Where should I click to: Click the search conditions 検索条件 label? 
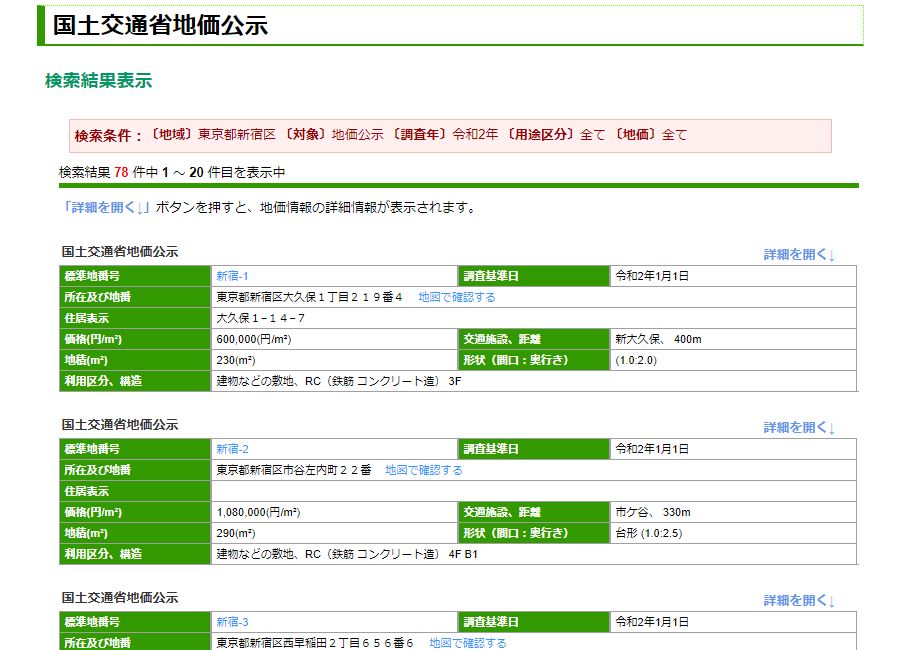coord(108,135)
